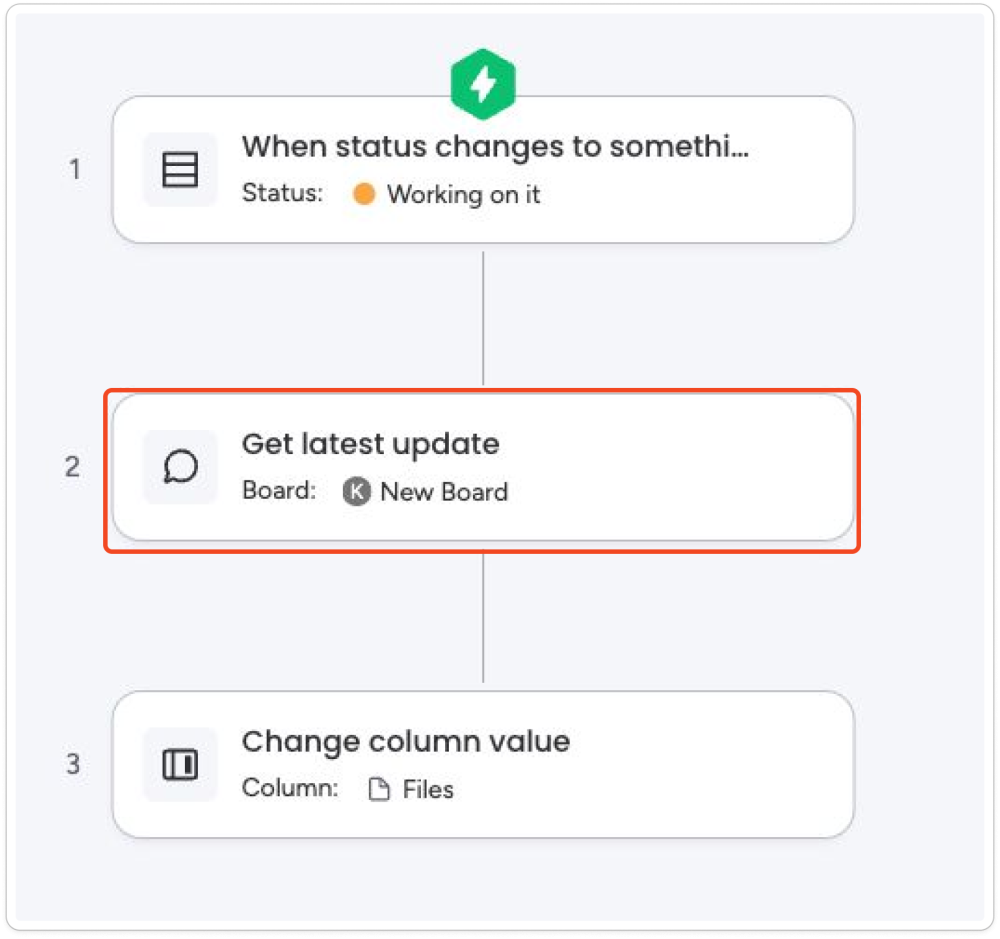Screen dimensions: 1000x939
Task: Click the green lightning bolt trigger icon
Action: [483, 85]
